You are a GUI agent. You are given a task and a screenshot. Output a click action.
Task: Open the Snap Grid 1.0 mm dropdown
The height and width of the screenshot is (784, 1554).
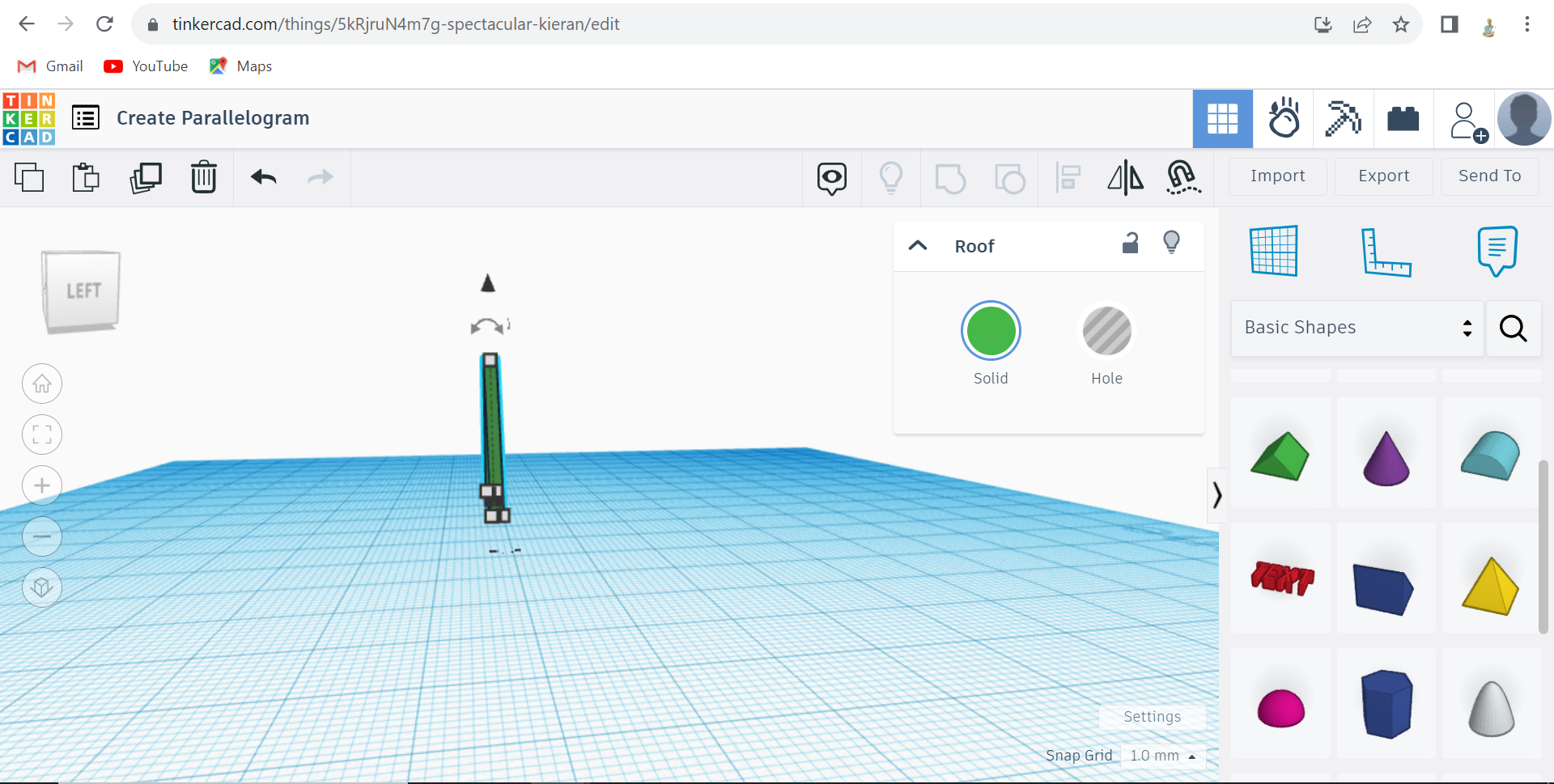point(1163,756)
